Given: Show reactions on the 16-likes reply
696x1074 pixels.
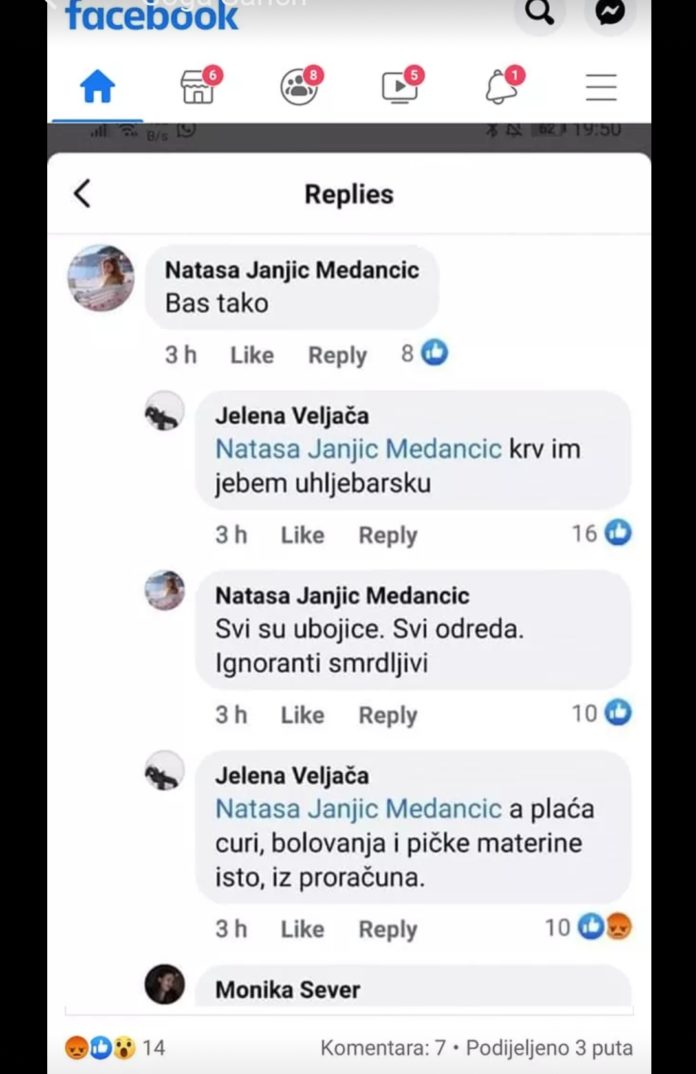Looking at the screenshot, I should coord(602,534).
